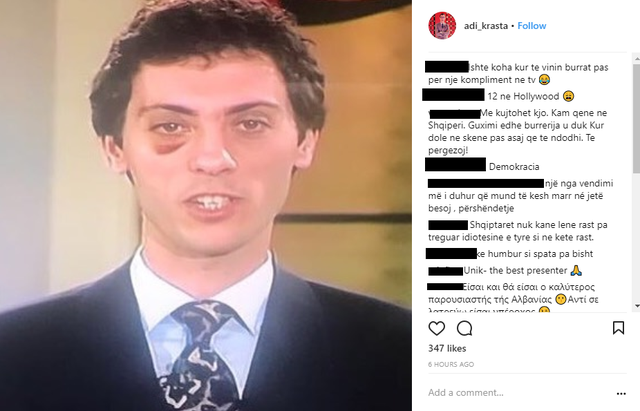
Task: Click the scroll up arrow in comments
Action: click(636, 60)
